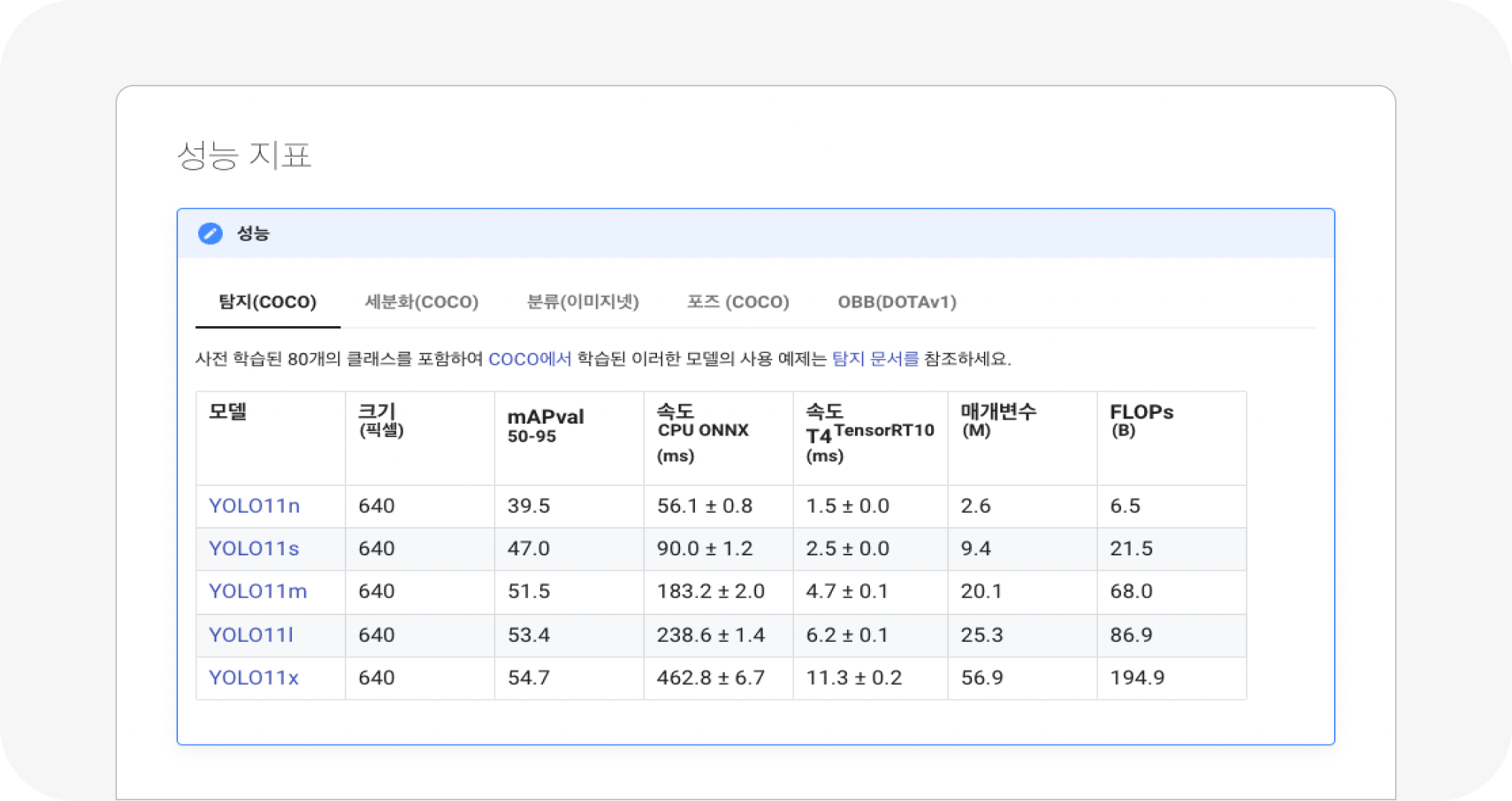Open the YOLO11s model link
Screen dimensions: 1512x801
(253, 548)
